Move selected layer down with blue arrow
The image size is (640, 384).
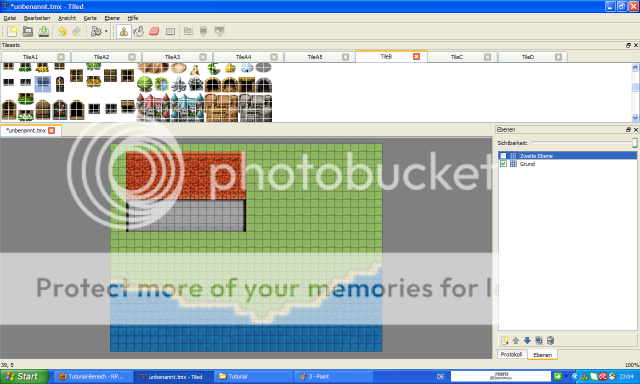(527, 340)
